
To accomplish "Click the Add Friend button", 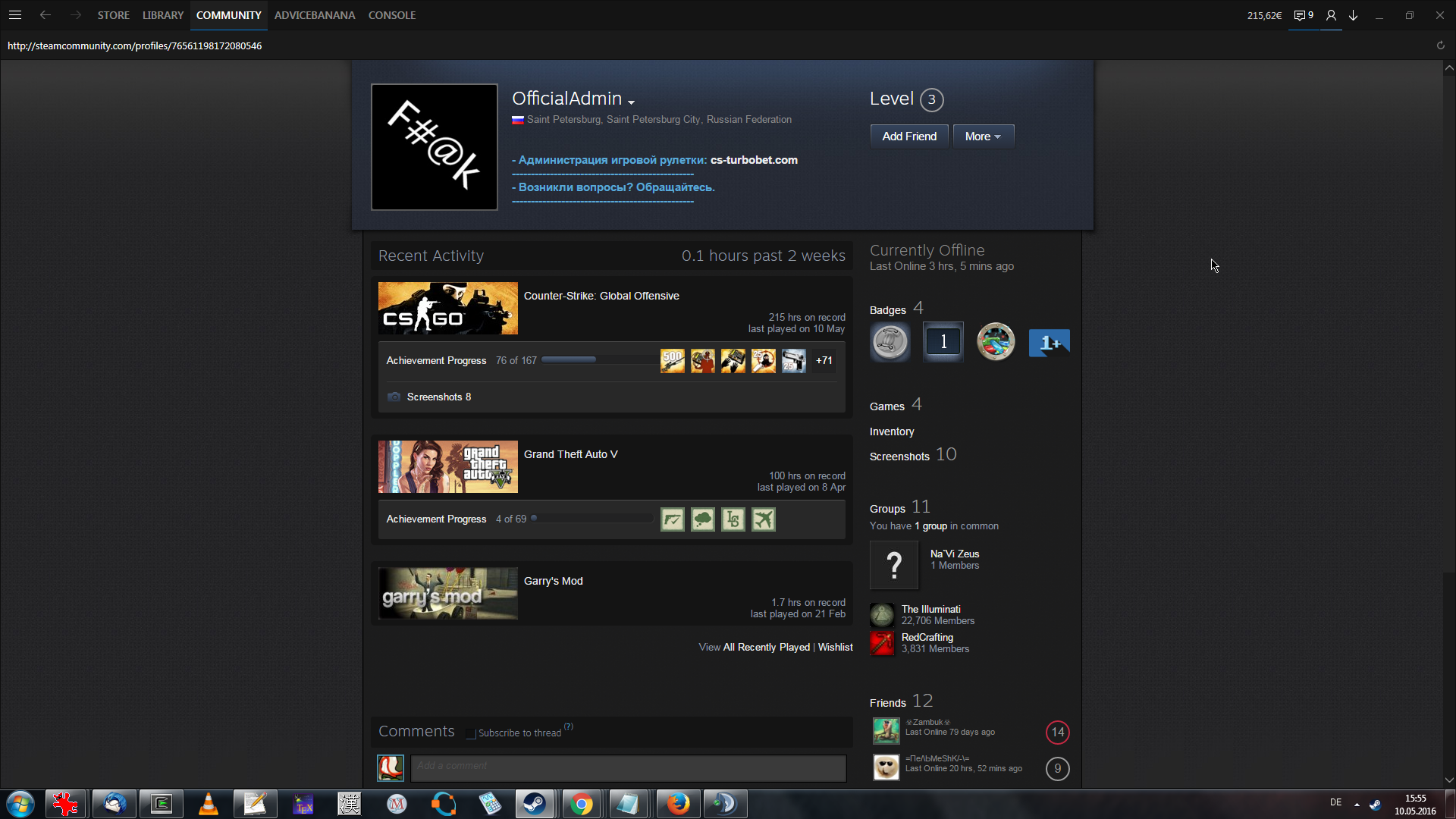I will [908, 136].
